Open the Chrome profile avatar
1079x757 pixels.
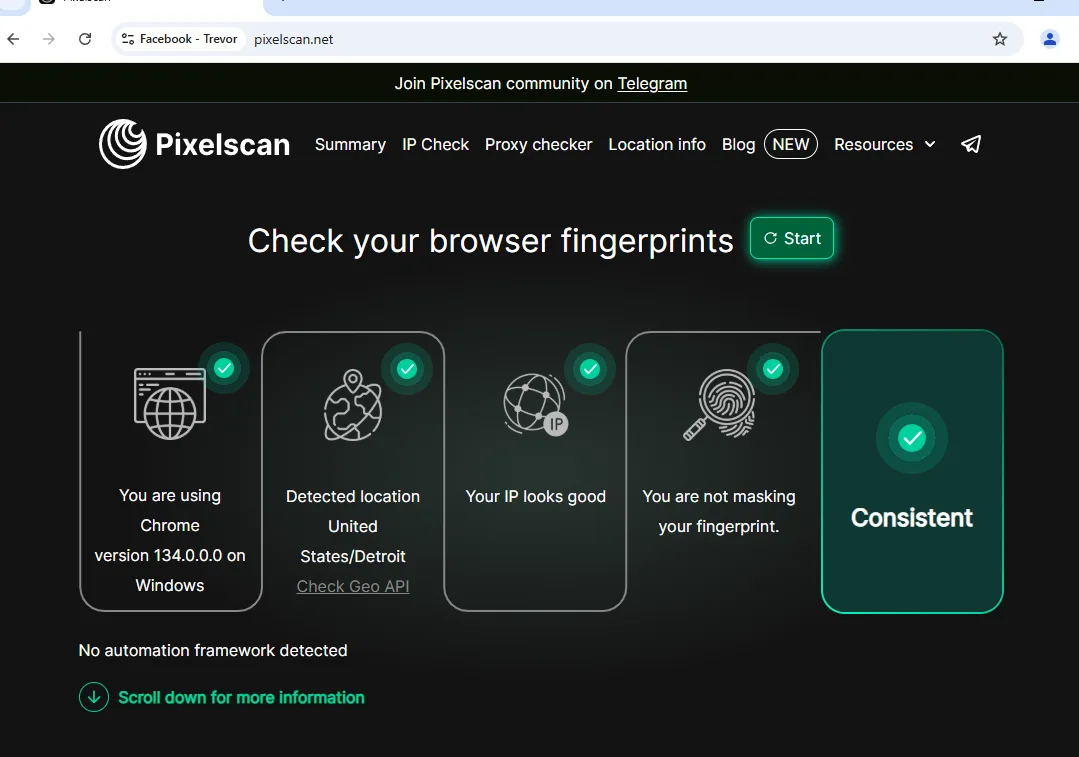click(x=1049, y=39)
